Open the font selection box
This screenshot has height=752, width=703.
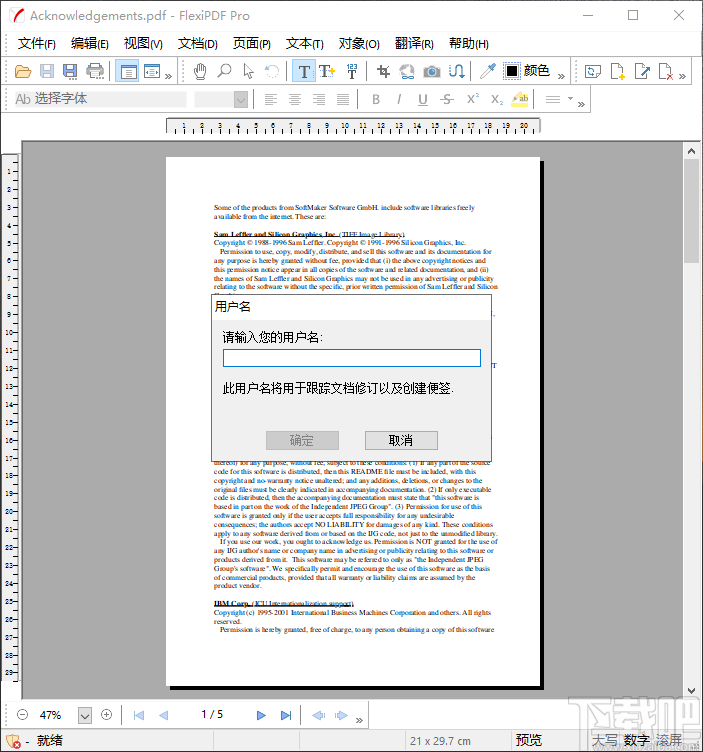coord(100,99)
